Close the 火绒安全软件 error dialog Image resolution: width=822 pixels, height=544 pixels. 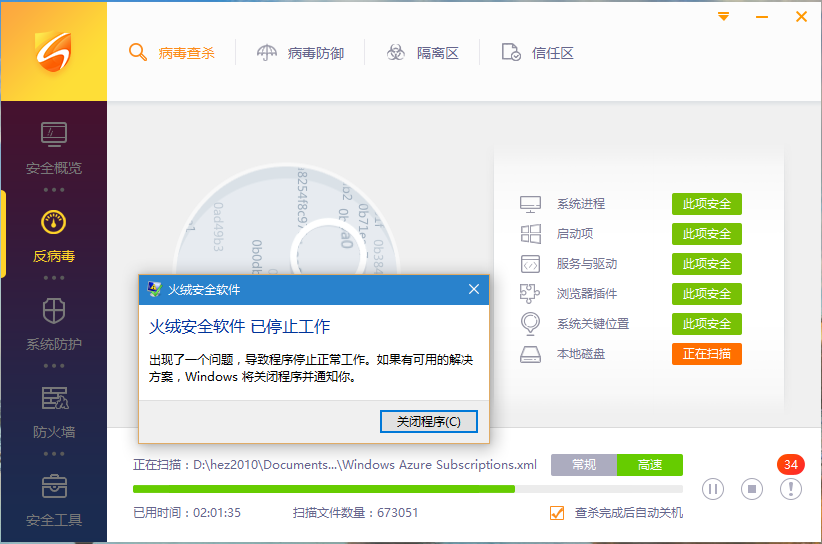click(474, 289)
